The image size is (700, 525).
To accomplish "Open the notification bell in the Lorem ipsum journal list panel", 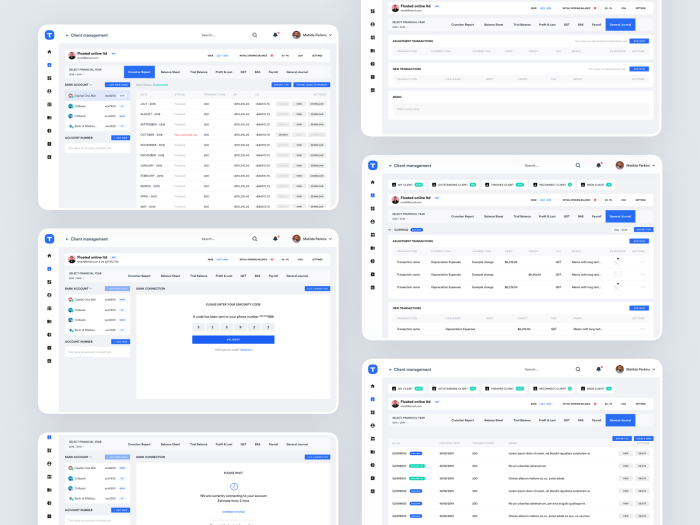I will (x=599, y=369).
